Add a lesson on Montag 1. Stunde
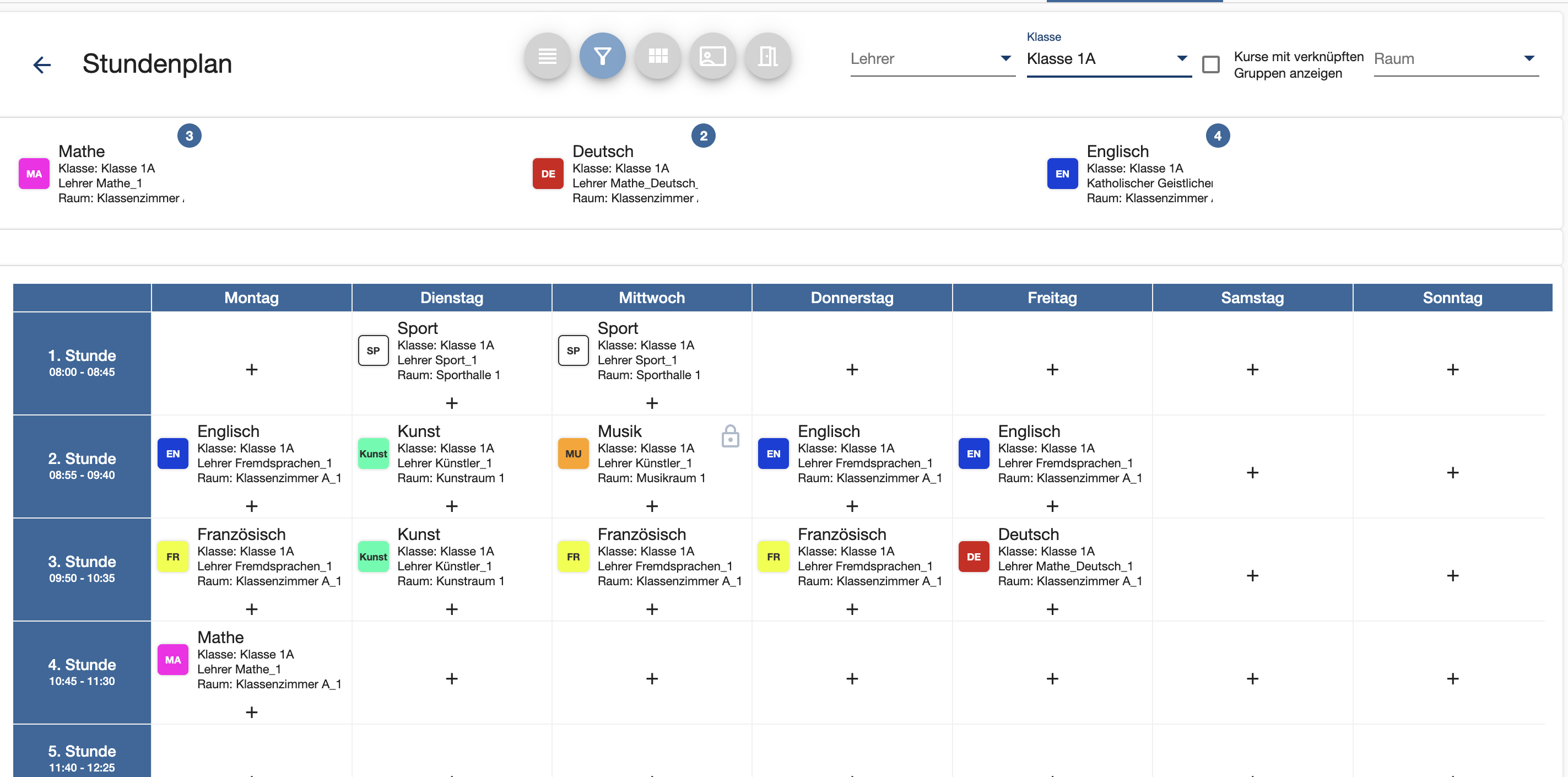The width and height of the screenshot is (1568, 777). [x=251, y=370]
